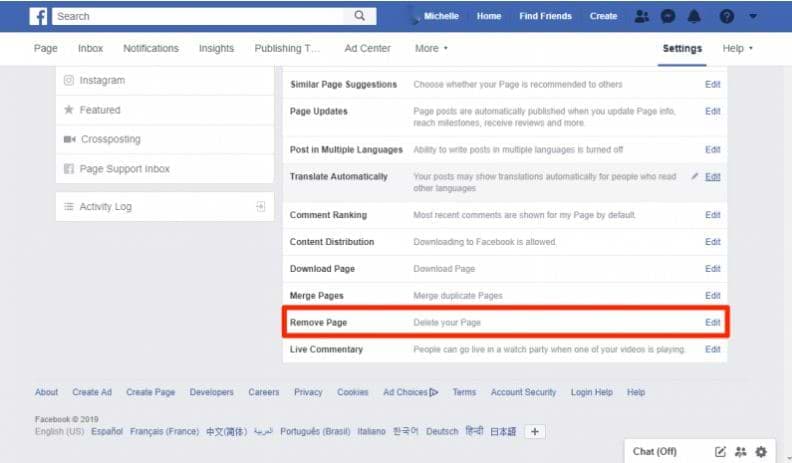Select Featured in settings sidebar

coord(165,110)
